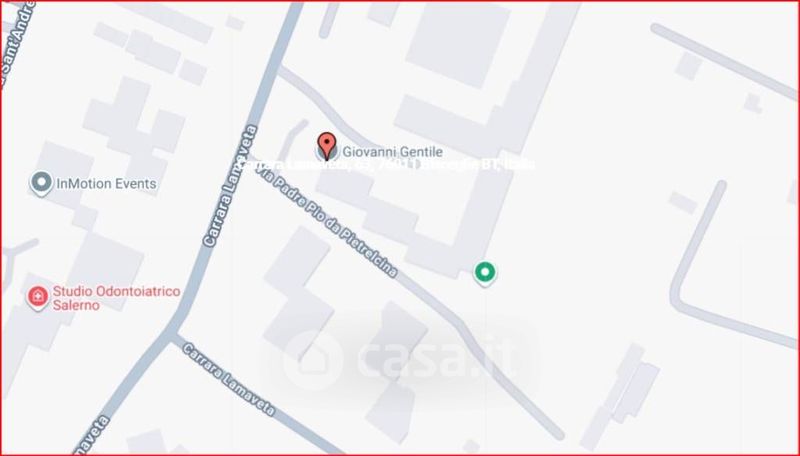The height and width of the screenshot is (456, 800).
Task: Select the green circular map marker
Action: [x=485, y=272]
